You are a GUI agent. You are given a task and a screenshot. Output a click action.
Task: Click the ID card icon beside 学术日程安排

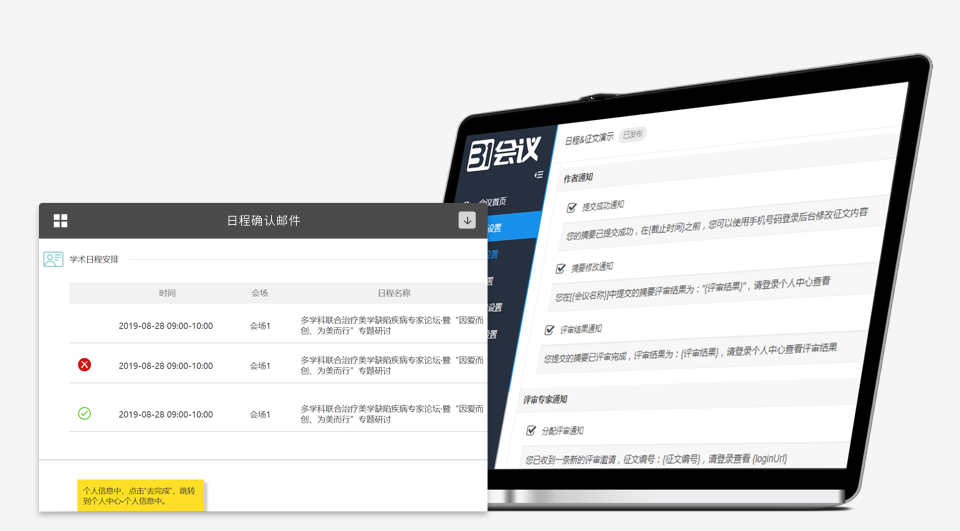point(53,259)
